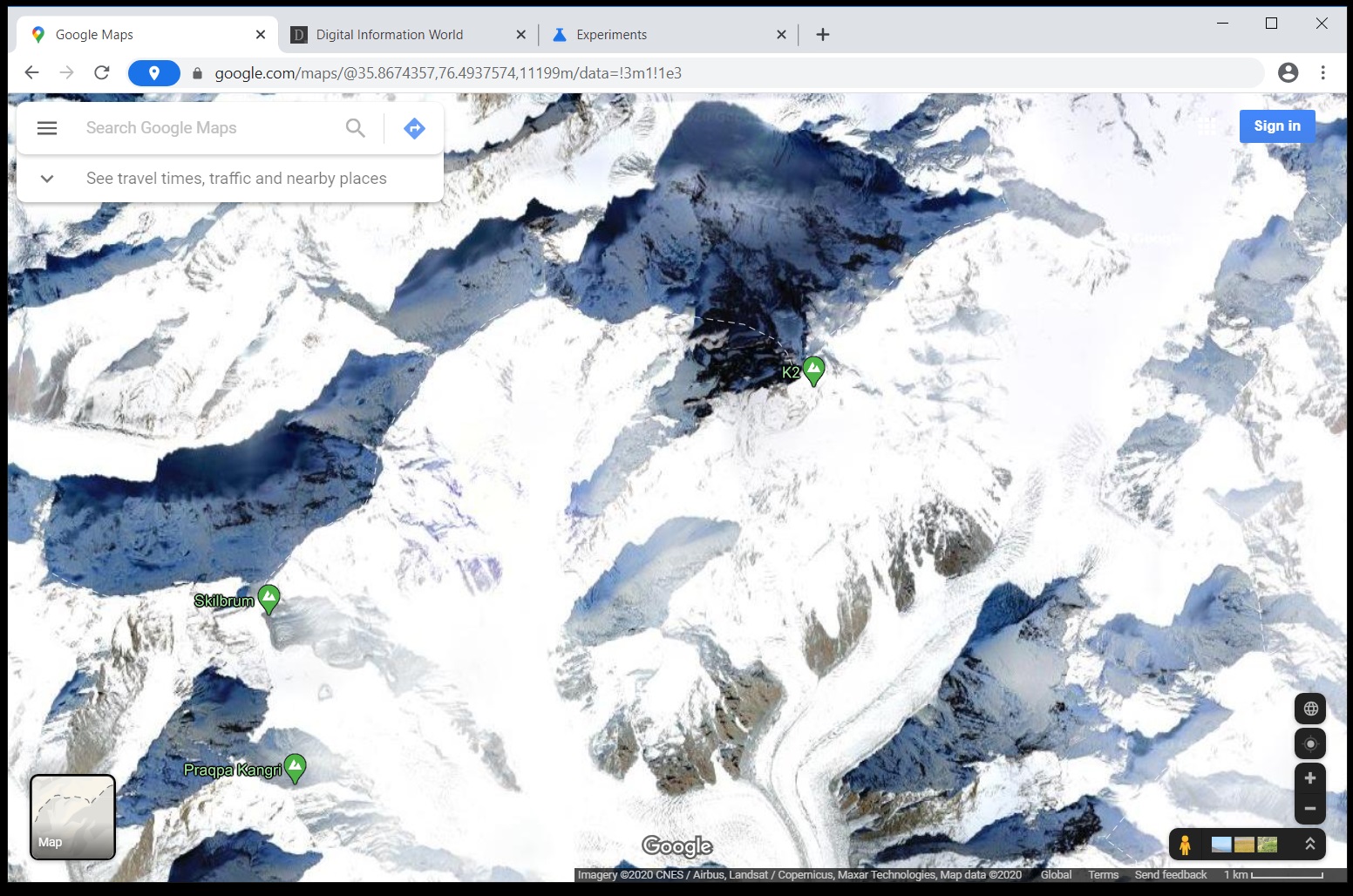
Task: Select the Skilbrum peak marker
Action: click(x=269, y=600)
